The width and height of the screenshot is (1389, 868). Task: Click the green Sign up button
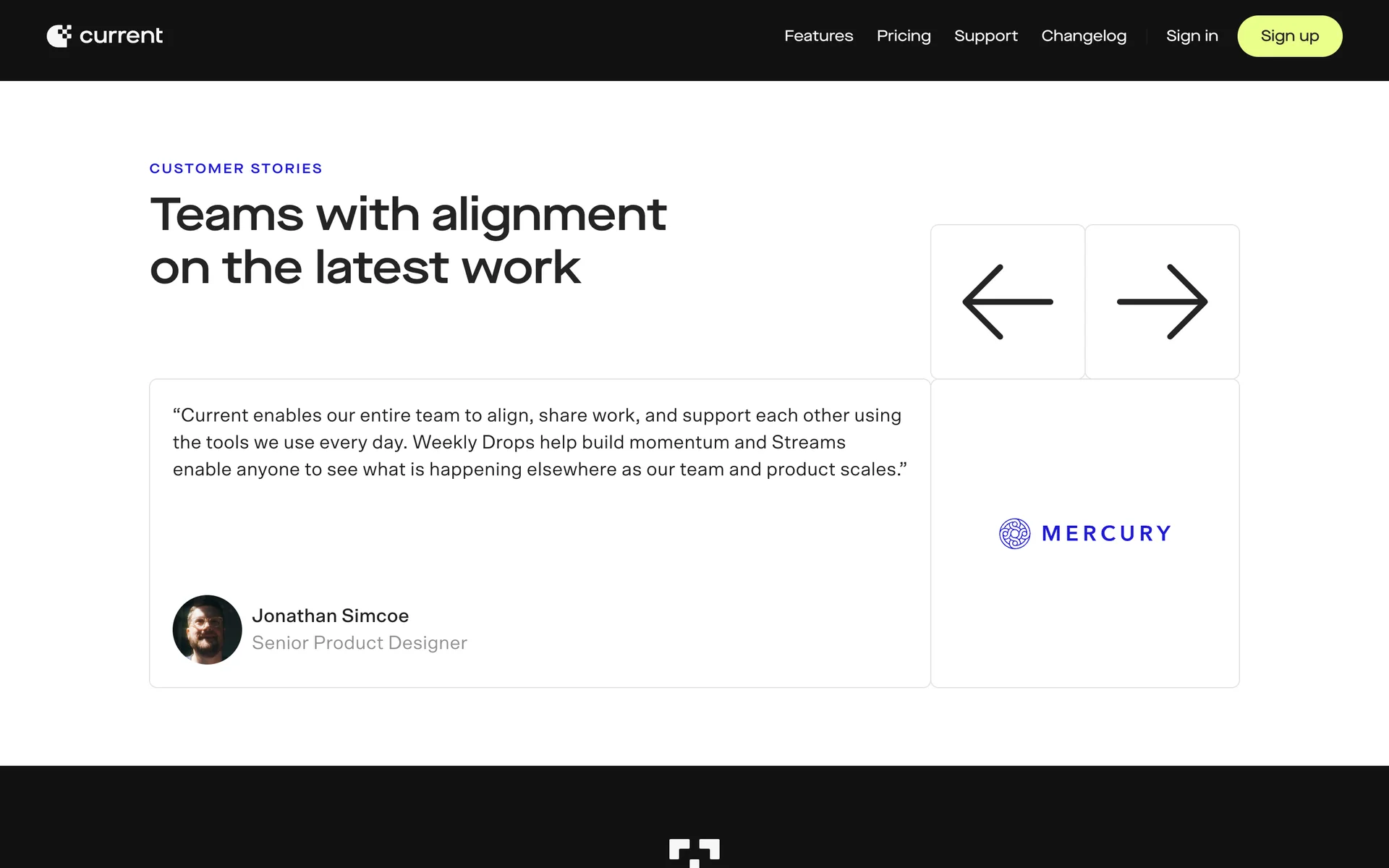pyautogui.click(x=1289, y=36)
